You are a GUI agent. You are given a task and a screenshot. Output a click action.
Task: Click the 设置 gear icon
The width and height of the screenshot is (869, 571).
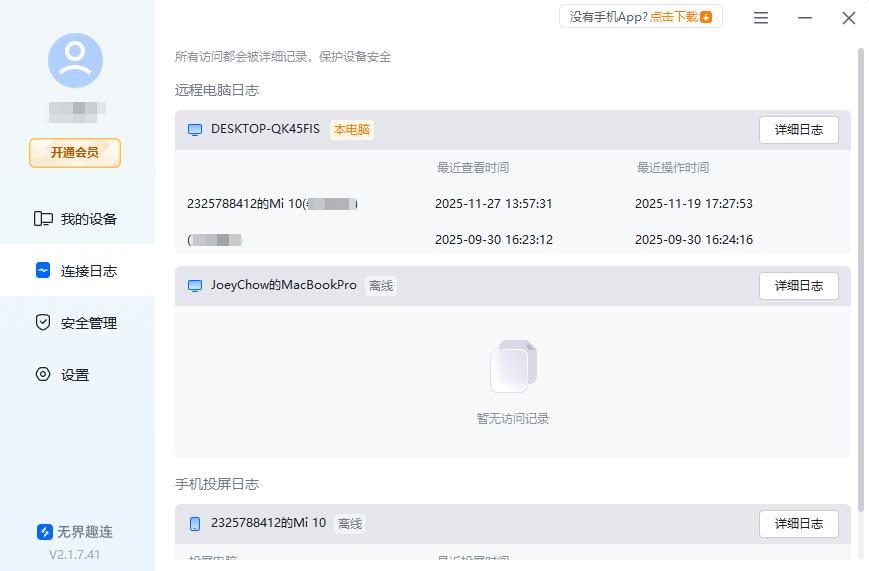click(x=43, y=374)
